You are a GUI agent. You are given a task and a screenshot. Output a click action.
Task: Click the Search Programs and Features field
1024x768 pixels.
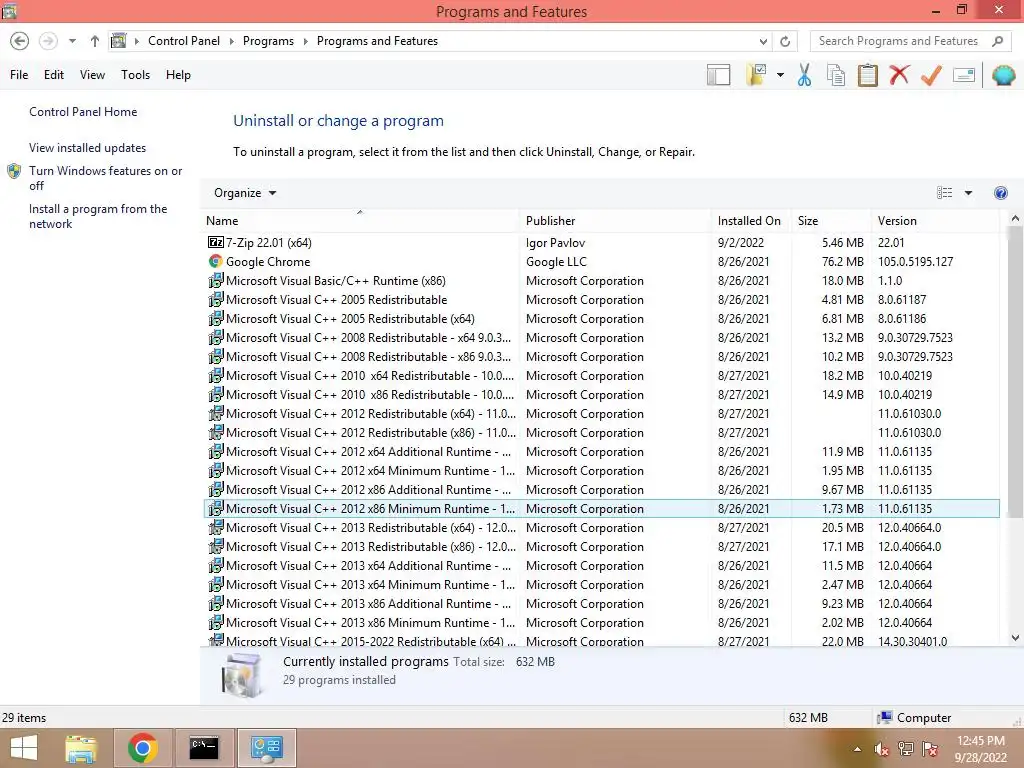click(899, 41)
